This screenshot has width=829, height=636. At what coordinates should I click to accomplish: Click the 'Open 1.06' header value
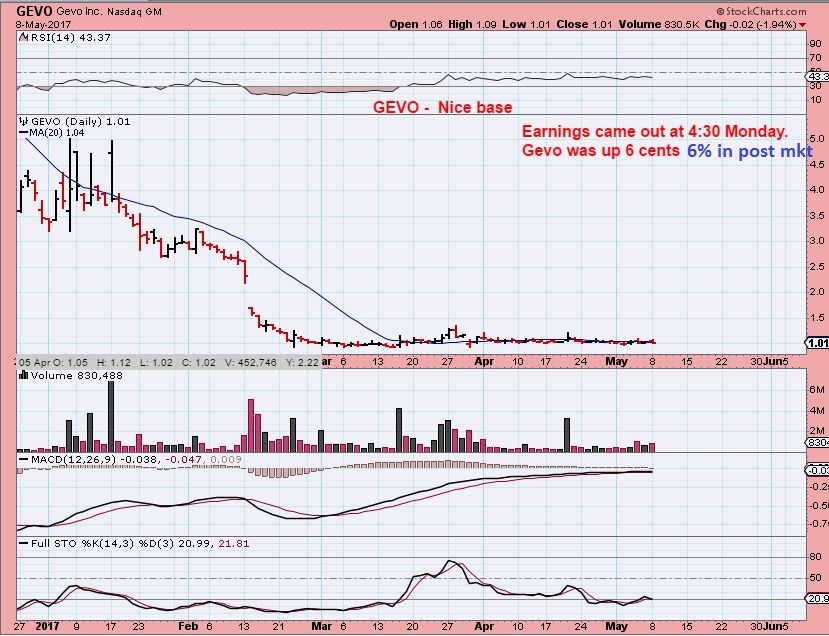[416, 24]
